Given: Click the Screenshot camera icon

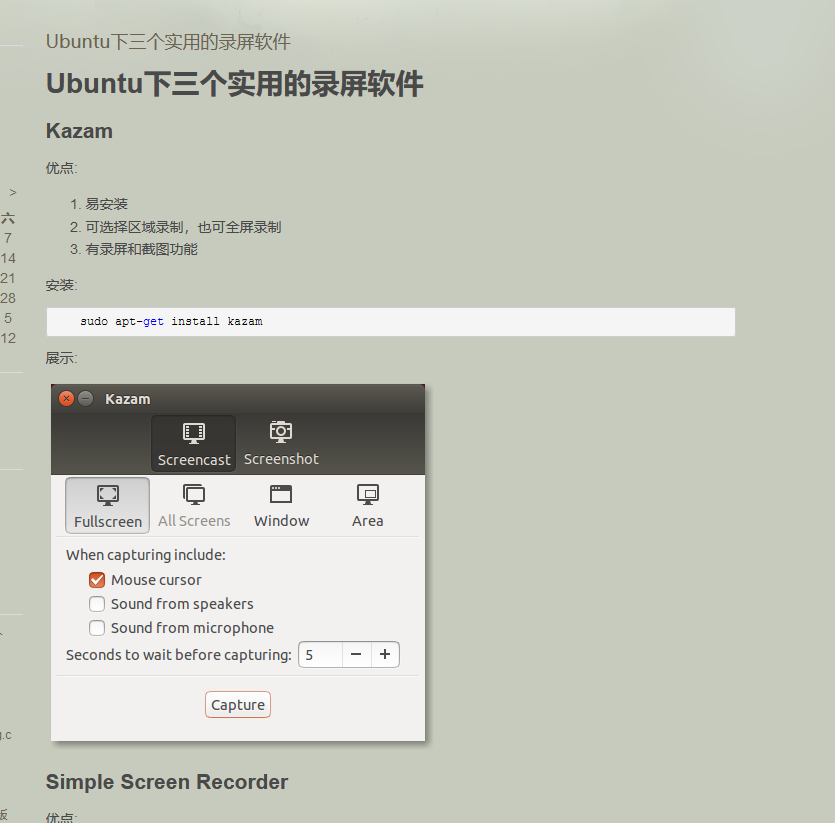Looking at the screenshot, I should click(x=281, y=431).
